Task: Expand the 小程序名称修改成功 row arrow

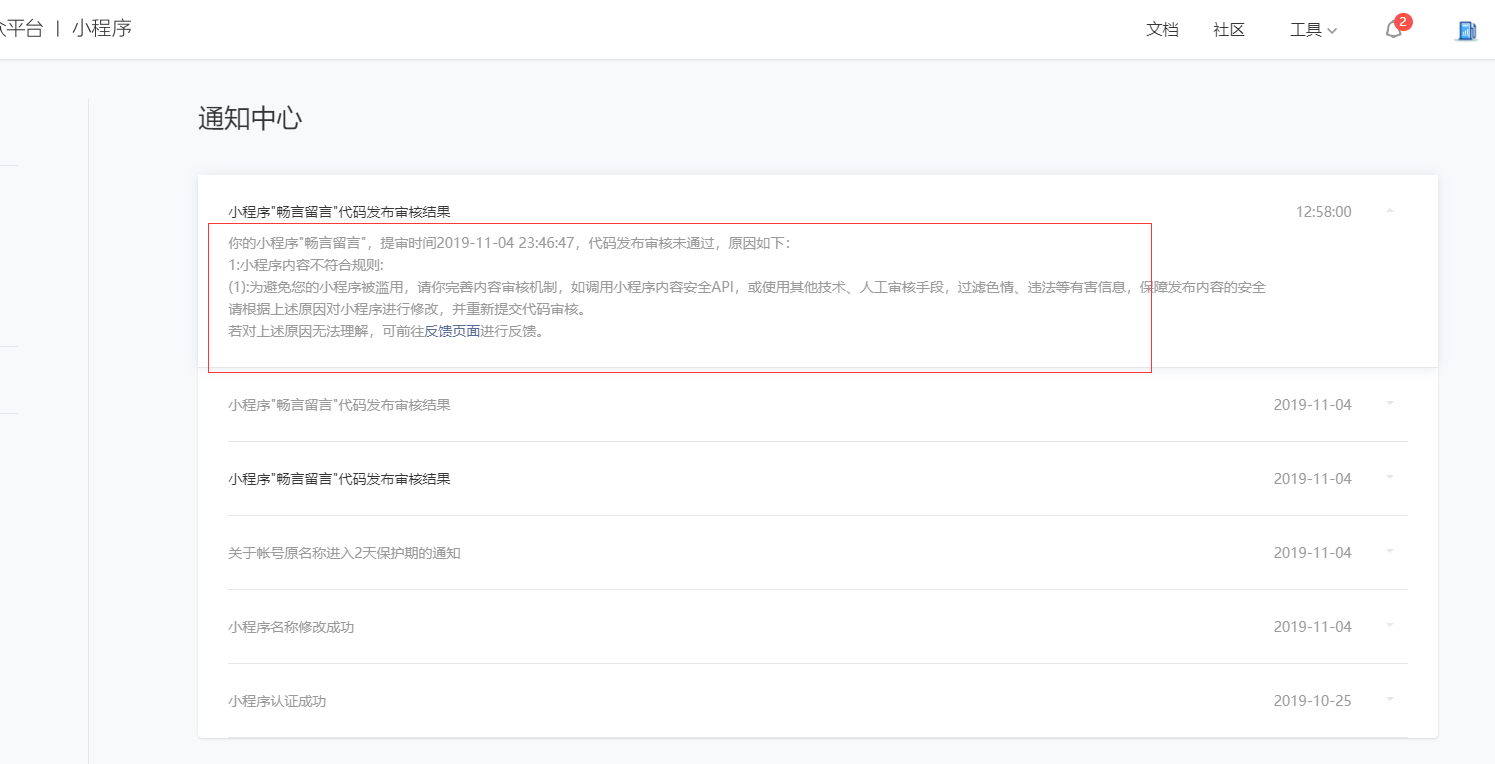Action: pos(1390,626)
